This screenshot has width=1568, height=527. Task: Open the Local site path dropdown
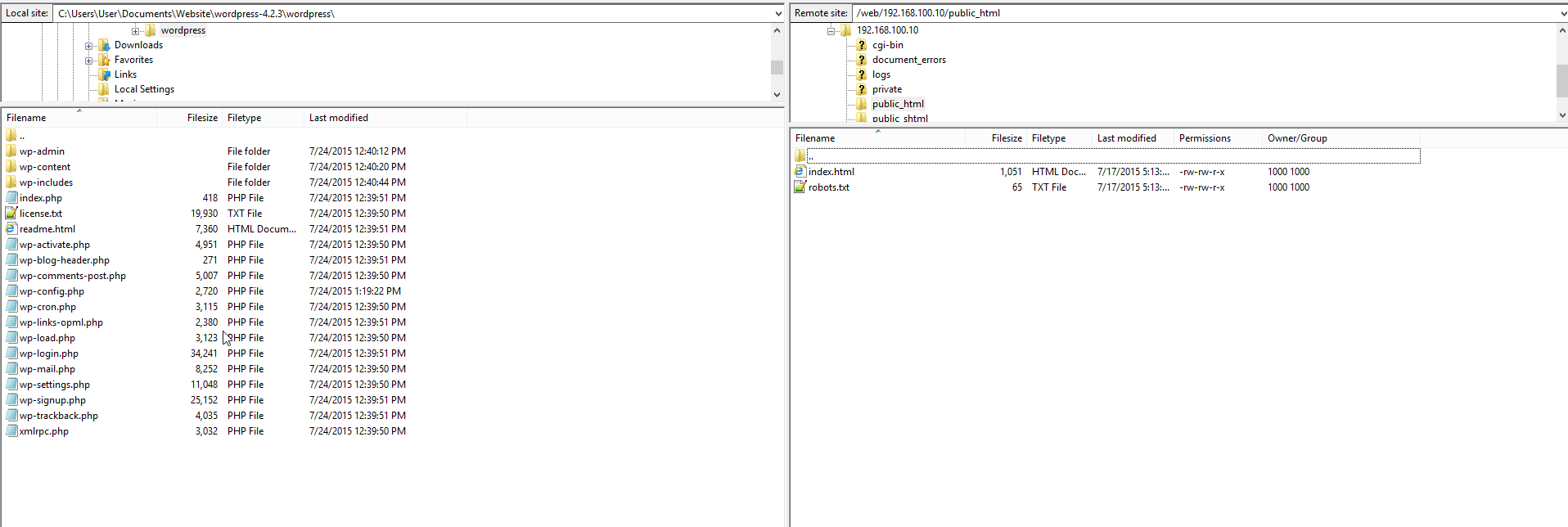(777, 13)
